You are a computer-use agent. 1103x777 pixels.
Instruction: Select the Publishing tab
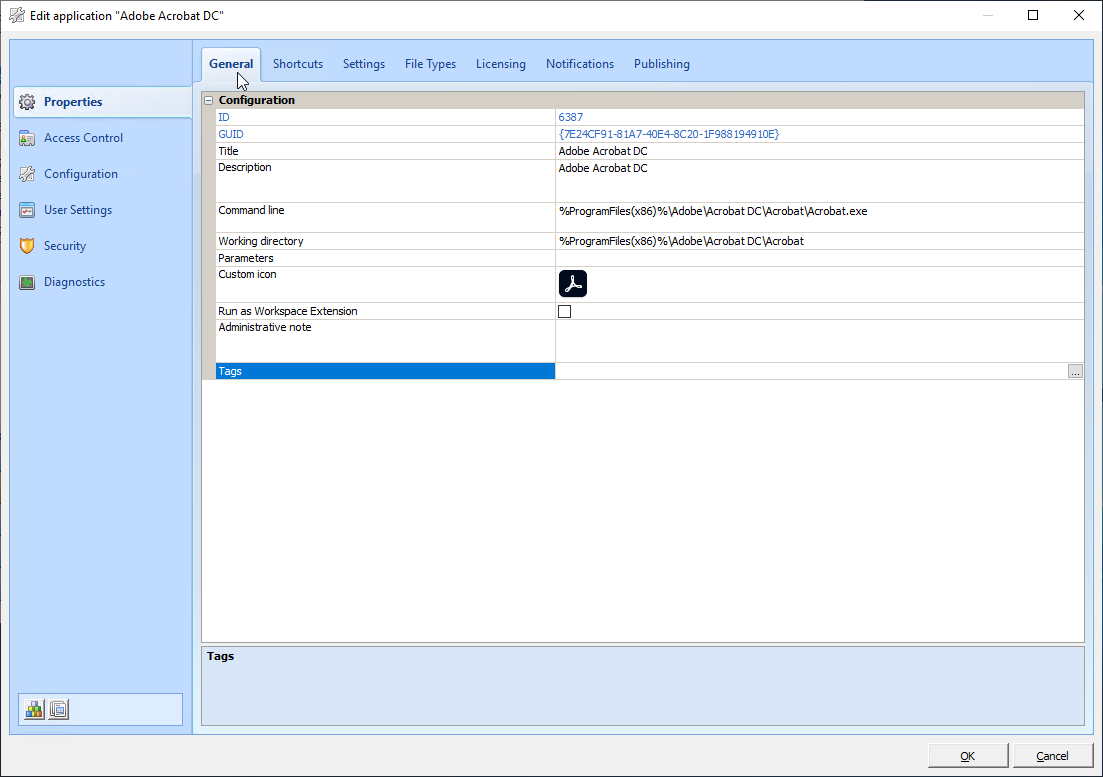tap(661, 64)
